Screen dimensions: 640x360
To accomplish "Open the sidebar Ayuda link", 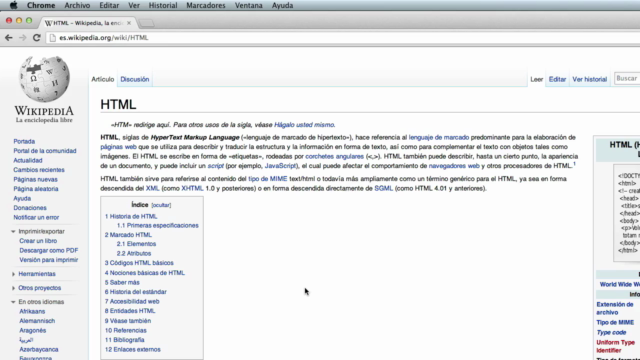I will click(22, 198).
